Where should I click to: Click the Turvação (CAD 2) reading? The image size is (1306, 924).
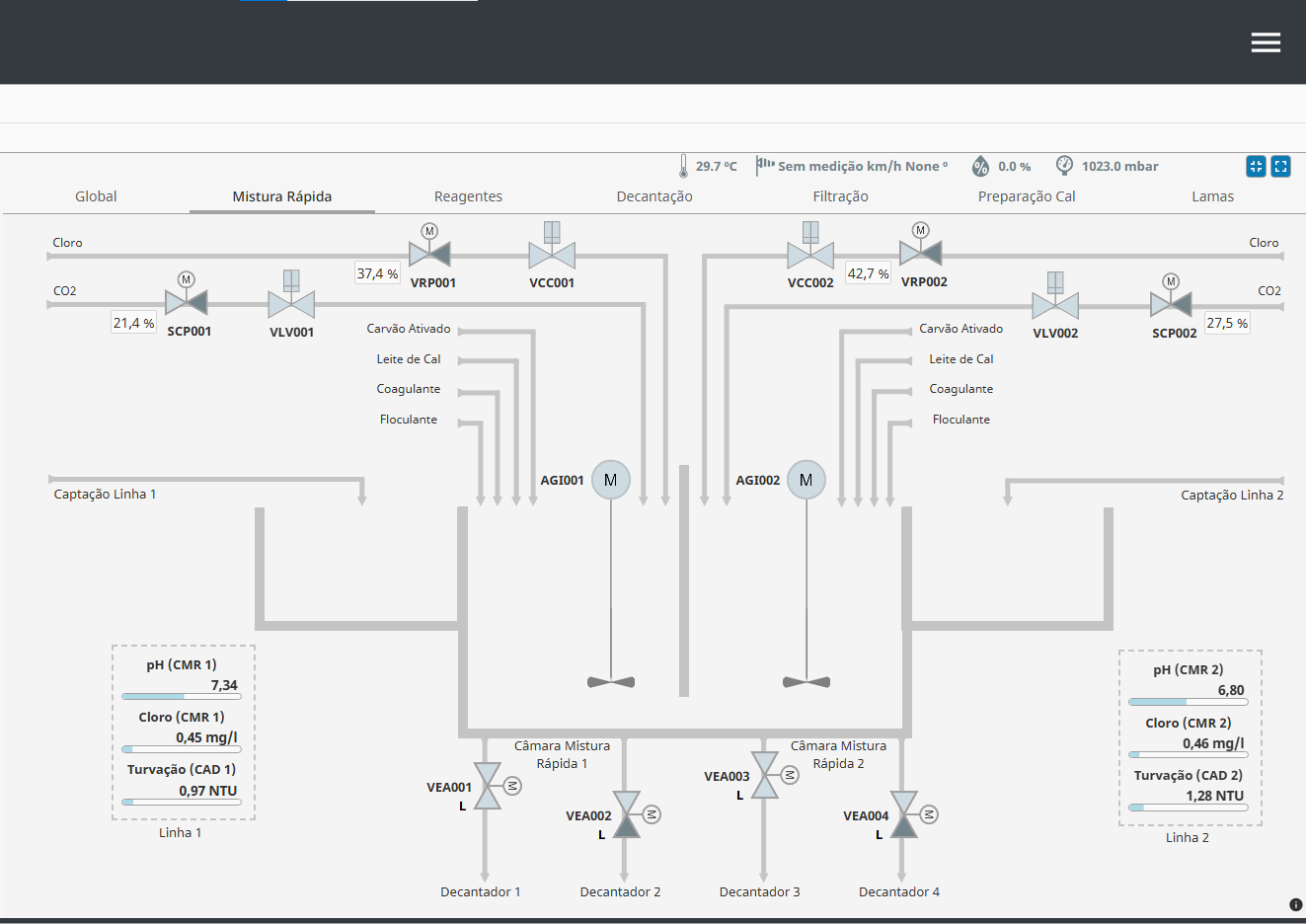1214,796
